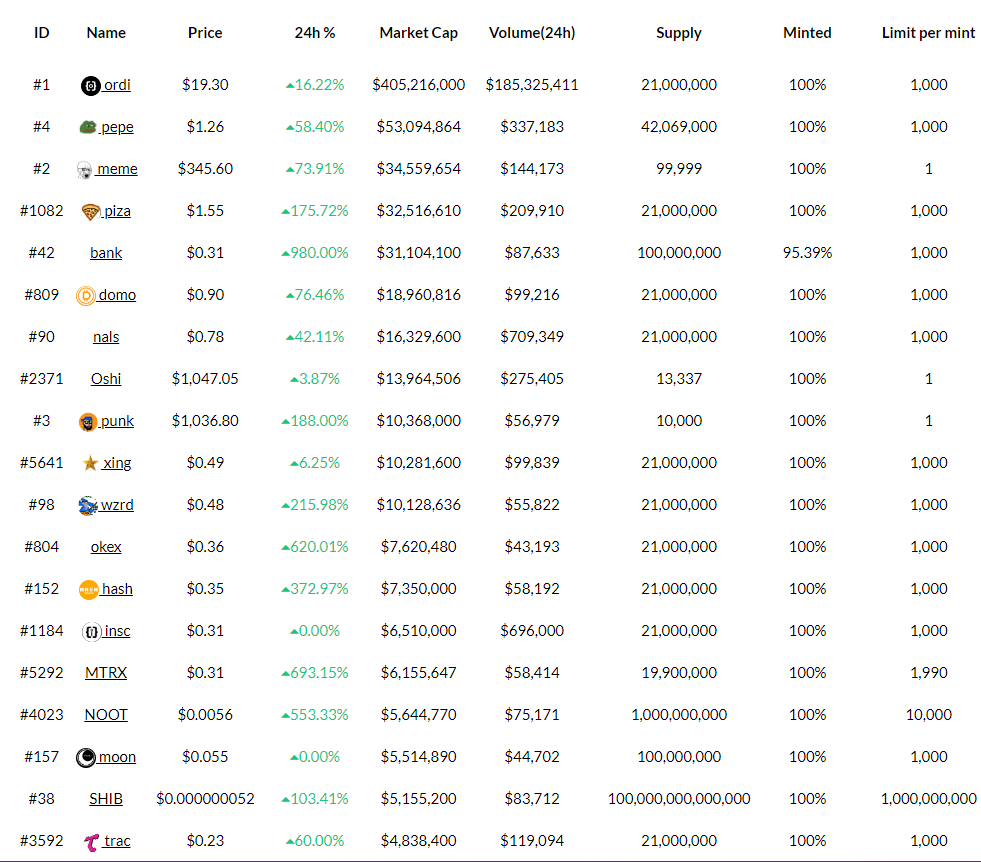Sort table by Market Cap header

[x=418, y=33]
